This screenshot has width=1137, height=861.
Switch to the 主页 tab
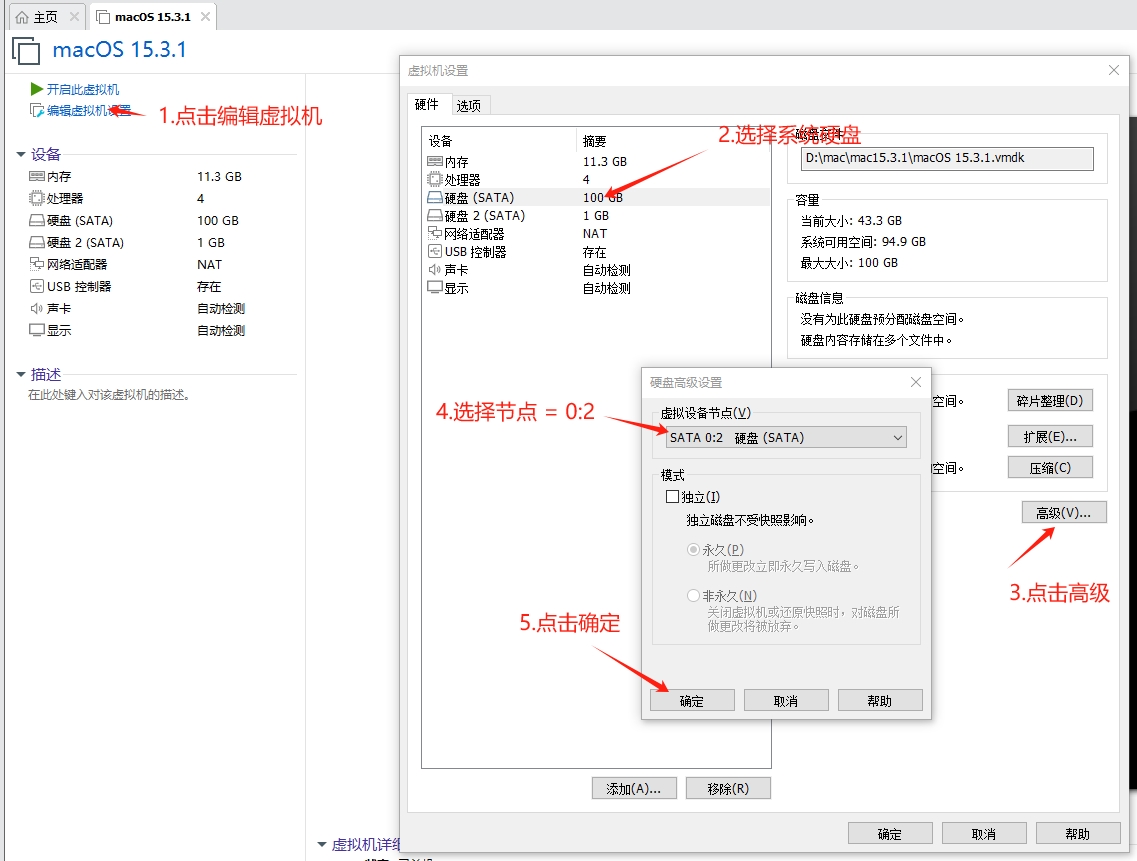coord(46,17)
